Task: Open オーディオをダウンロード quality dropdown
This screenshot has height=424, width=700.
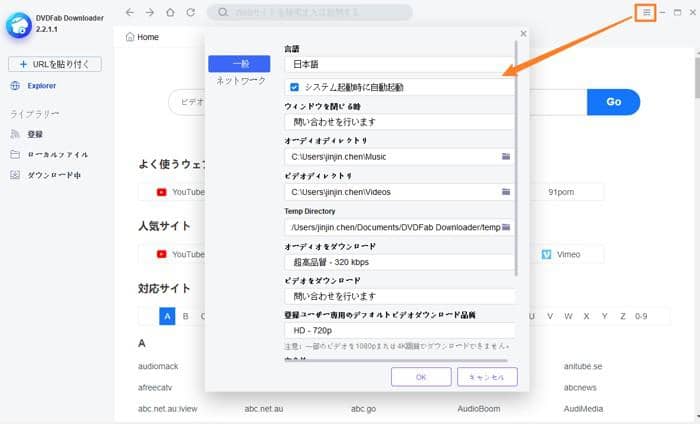Action: coord(400,262)
